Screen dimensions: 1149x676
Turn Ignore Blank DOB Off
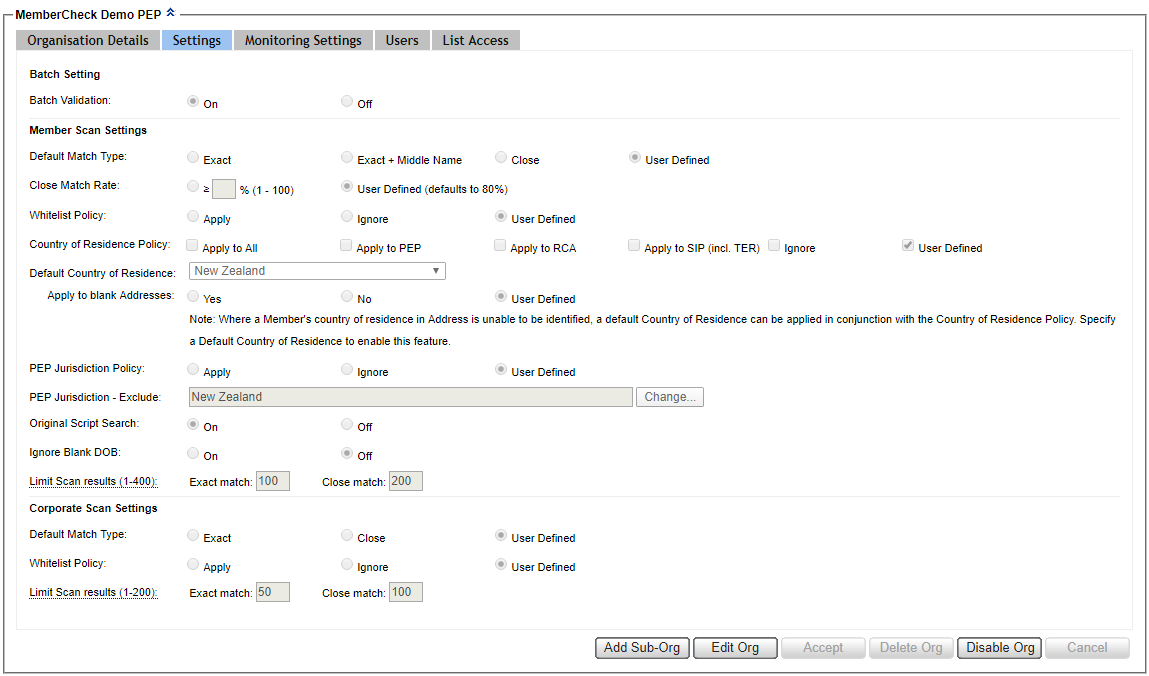347,453
